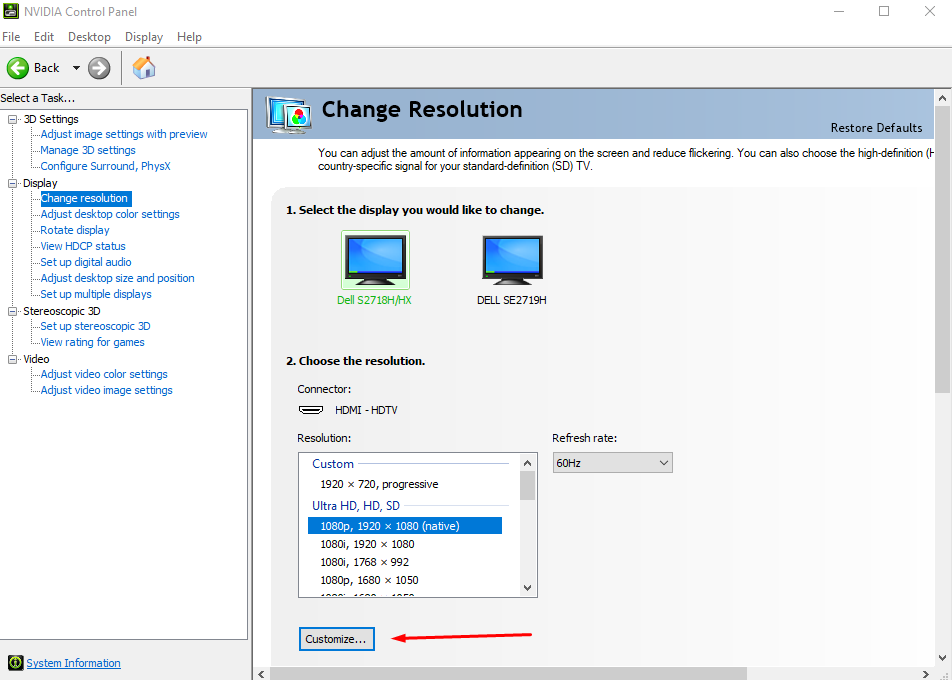Click Restore Defaults link
Image resolution: width=952 pixels, height=680 pixels.
876,128
